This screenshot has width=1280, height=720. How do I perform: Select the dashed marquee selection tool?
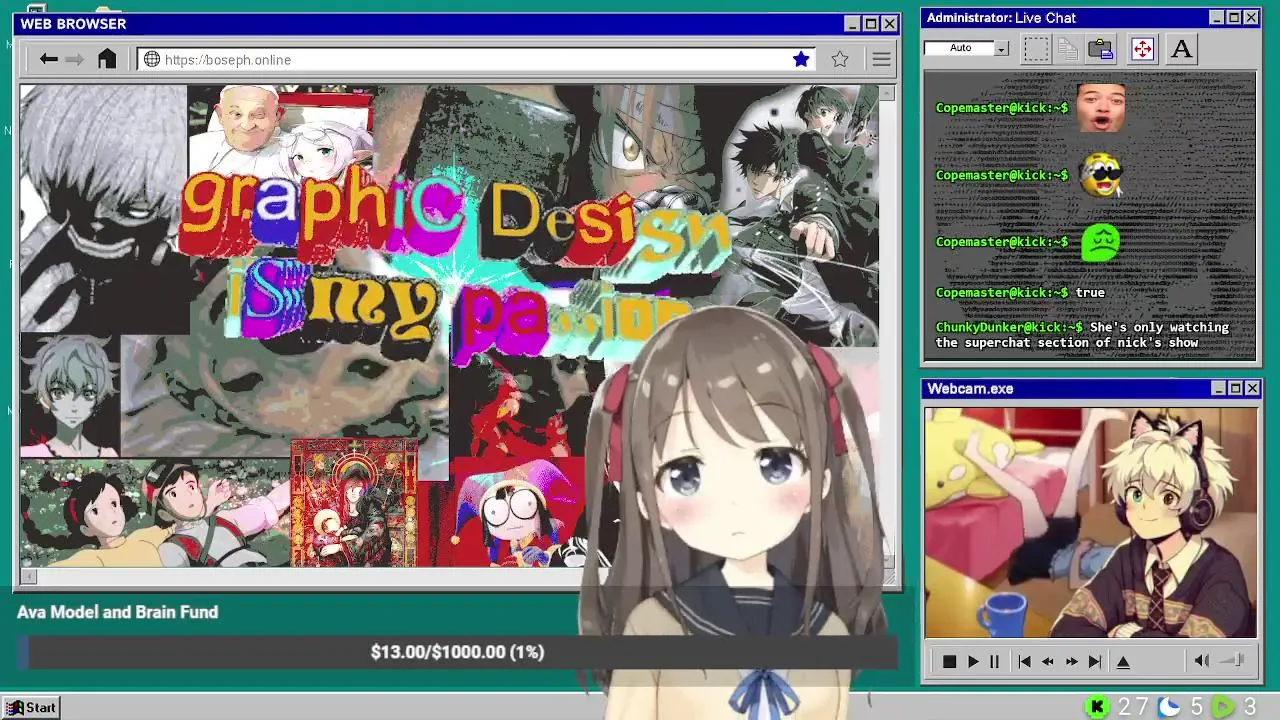coord(1036,48)
